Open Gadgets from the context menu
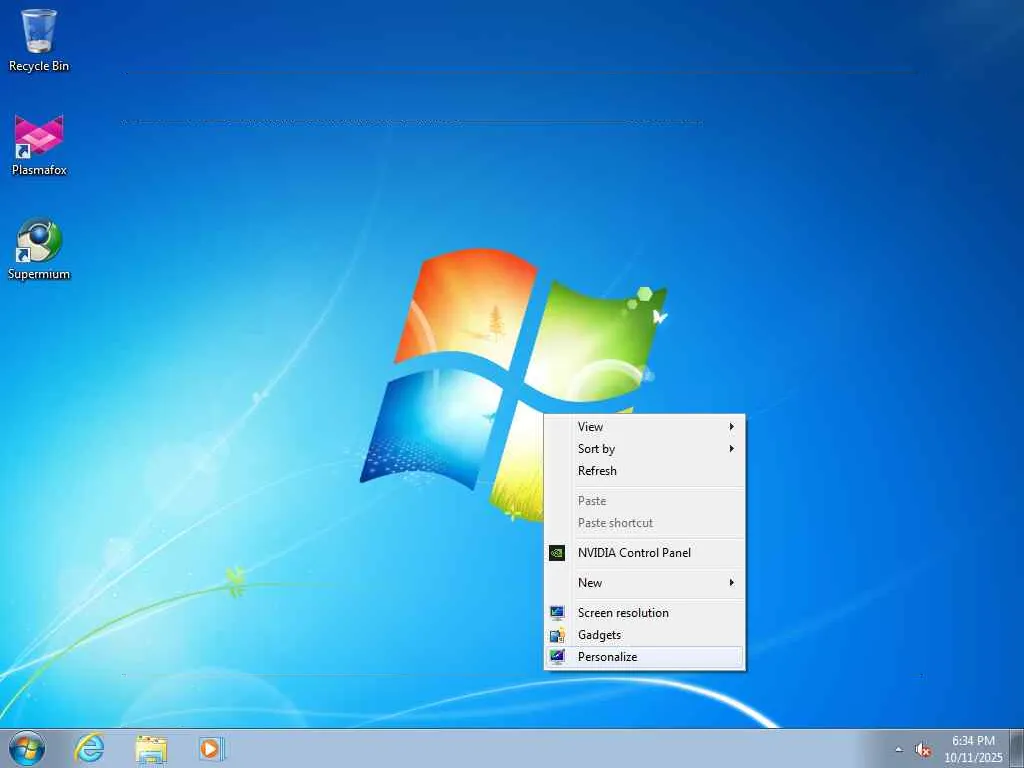 [645, 635]
